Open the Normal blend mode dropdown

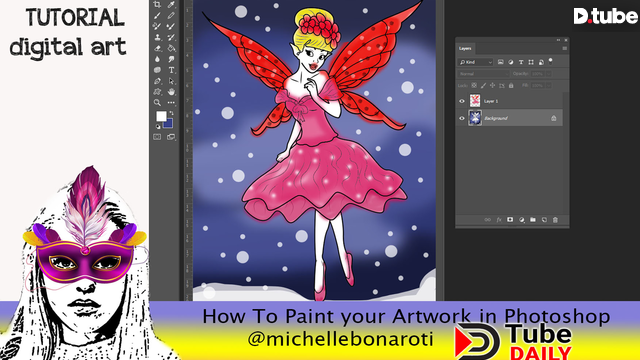484,74
